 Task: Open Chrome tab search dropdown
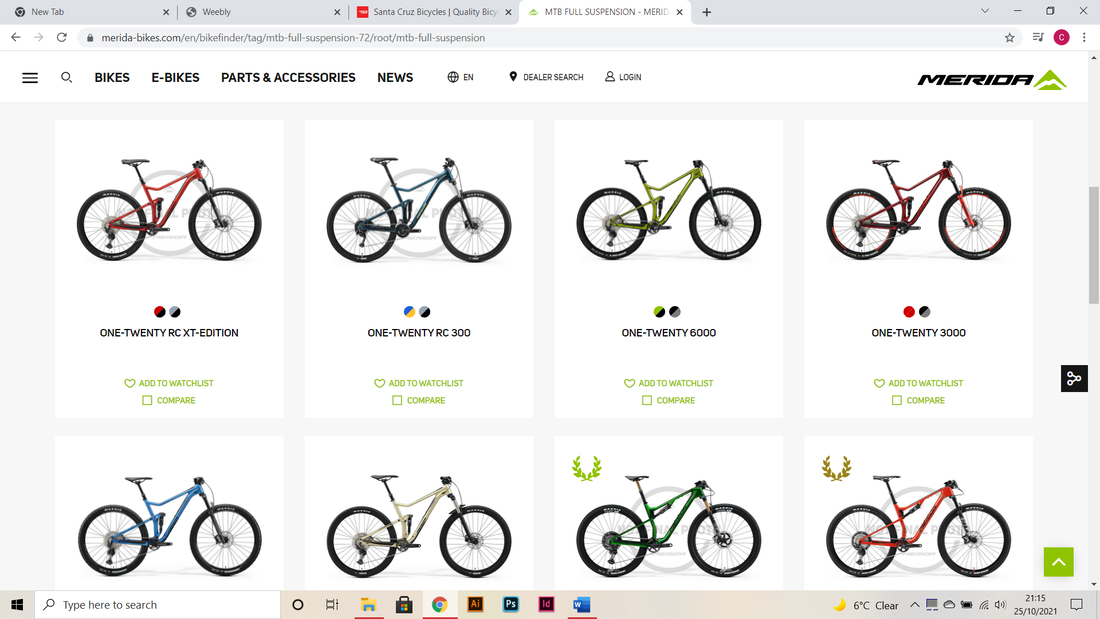point(985,11)
